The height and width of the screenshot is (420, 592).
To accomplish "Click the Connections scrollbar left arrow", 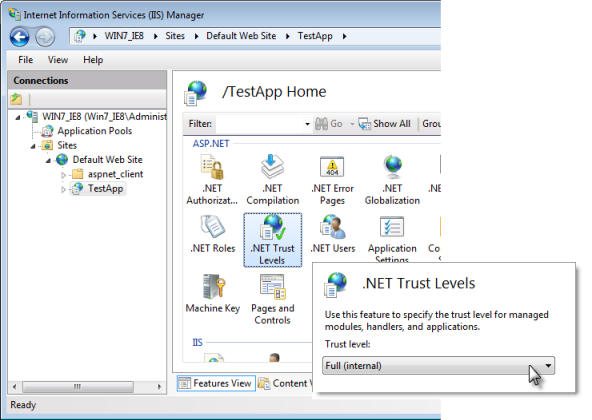I will coord(15,387).
